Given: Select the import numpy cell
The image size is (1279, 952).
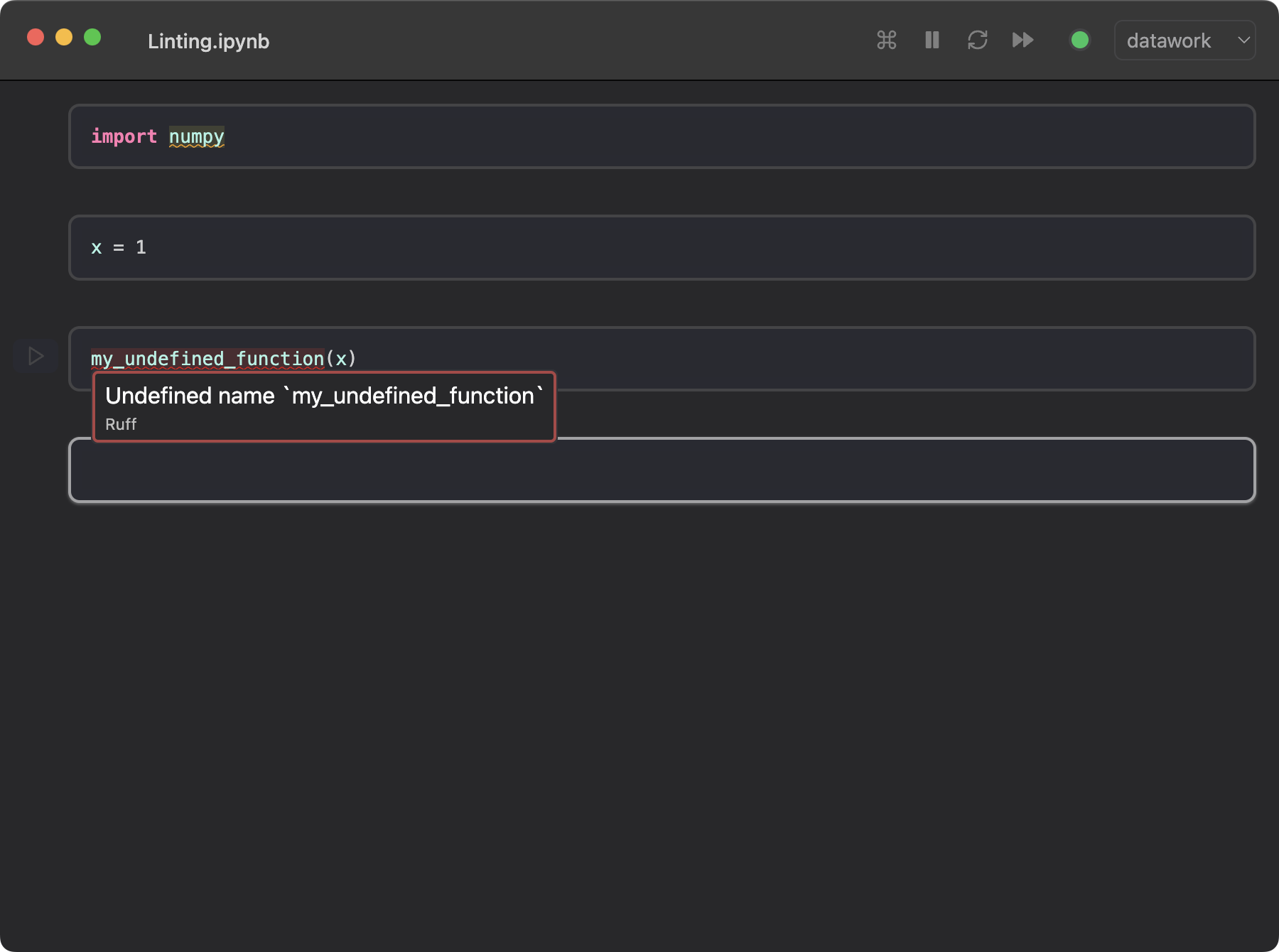Looking at the screenshot, I should pyautogui.click(x=662, y=136).
